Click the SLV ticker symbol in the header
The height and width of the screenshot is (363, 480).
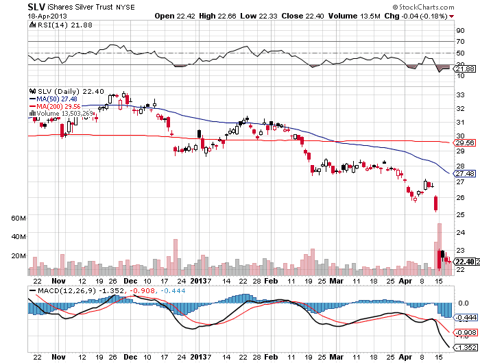click(36, 7)
